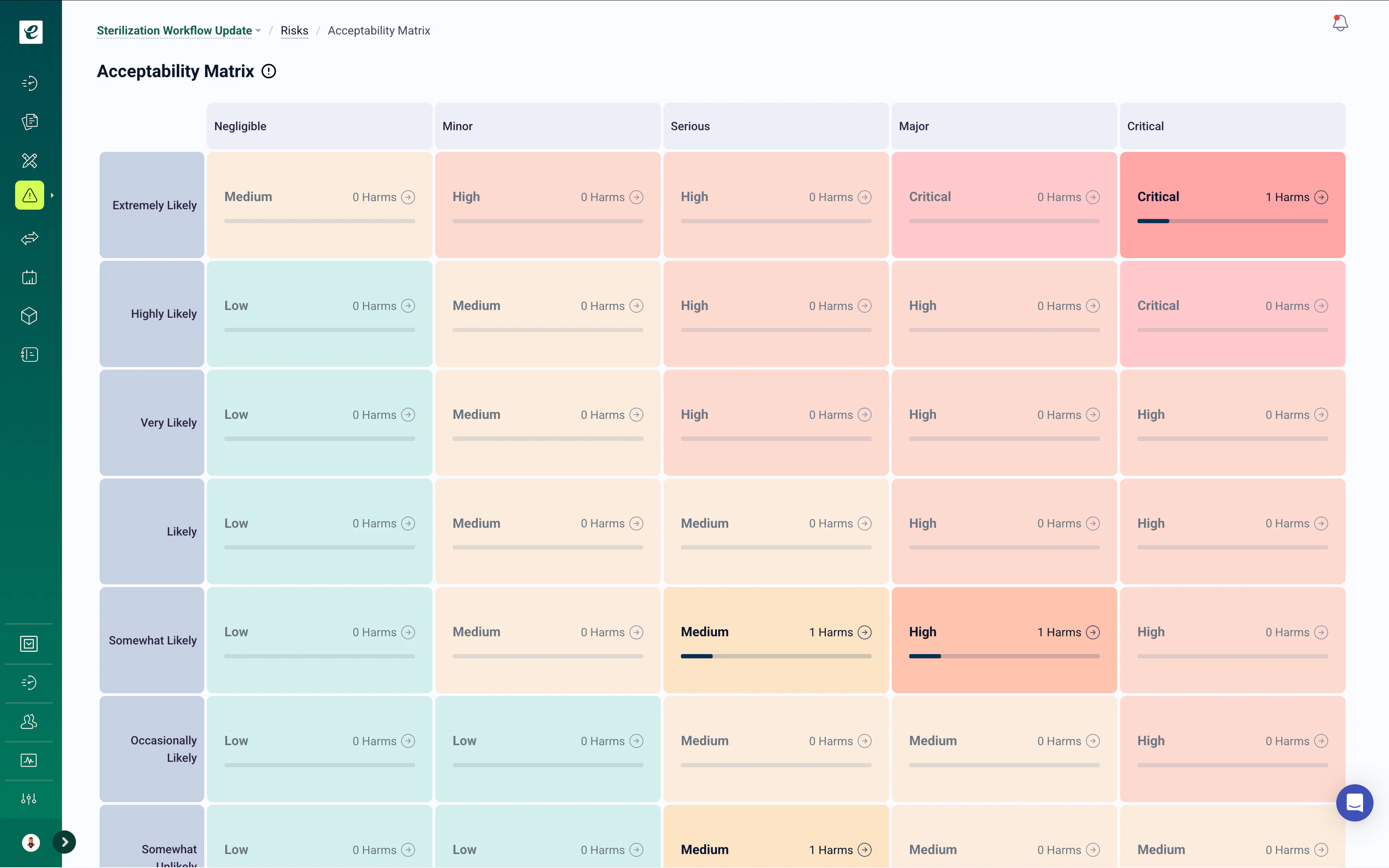Open the 1 Harms arrow in Extremely Likely Critical cell
Viewport: 1389px width, 868px height.
(x=1321, y=197)
